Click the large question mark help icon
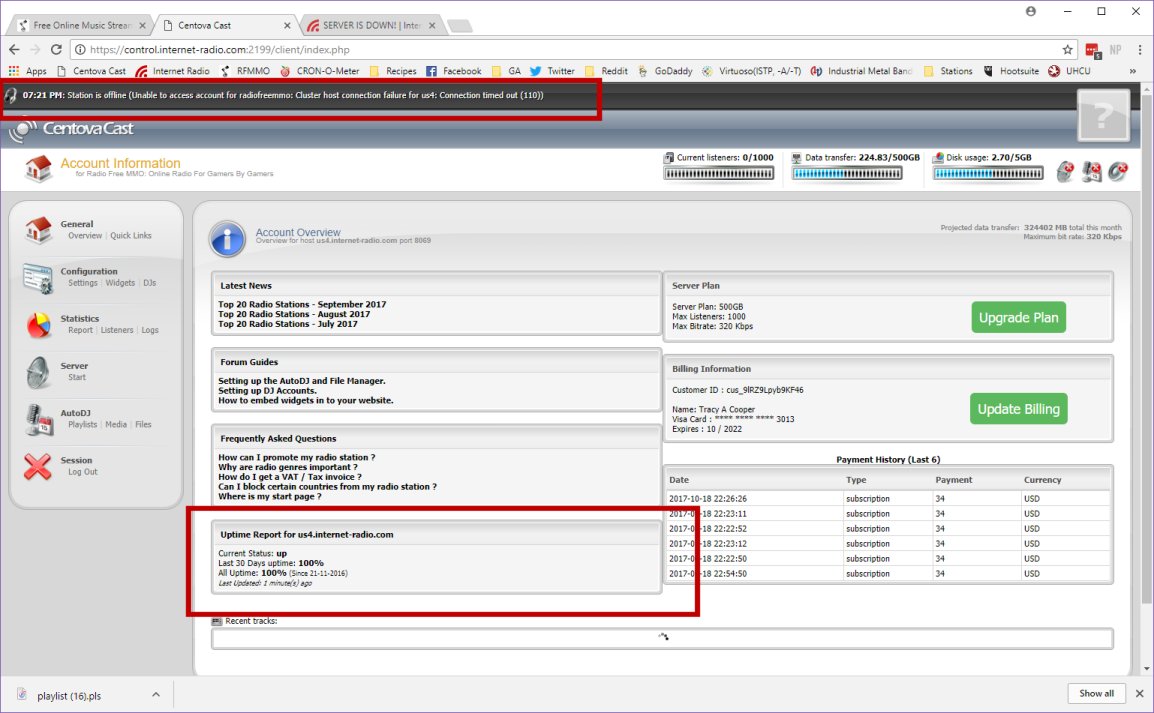Screen dimensions: 1154x713 click(1103, 115)
